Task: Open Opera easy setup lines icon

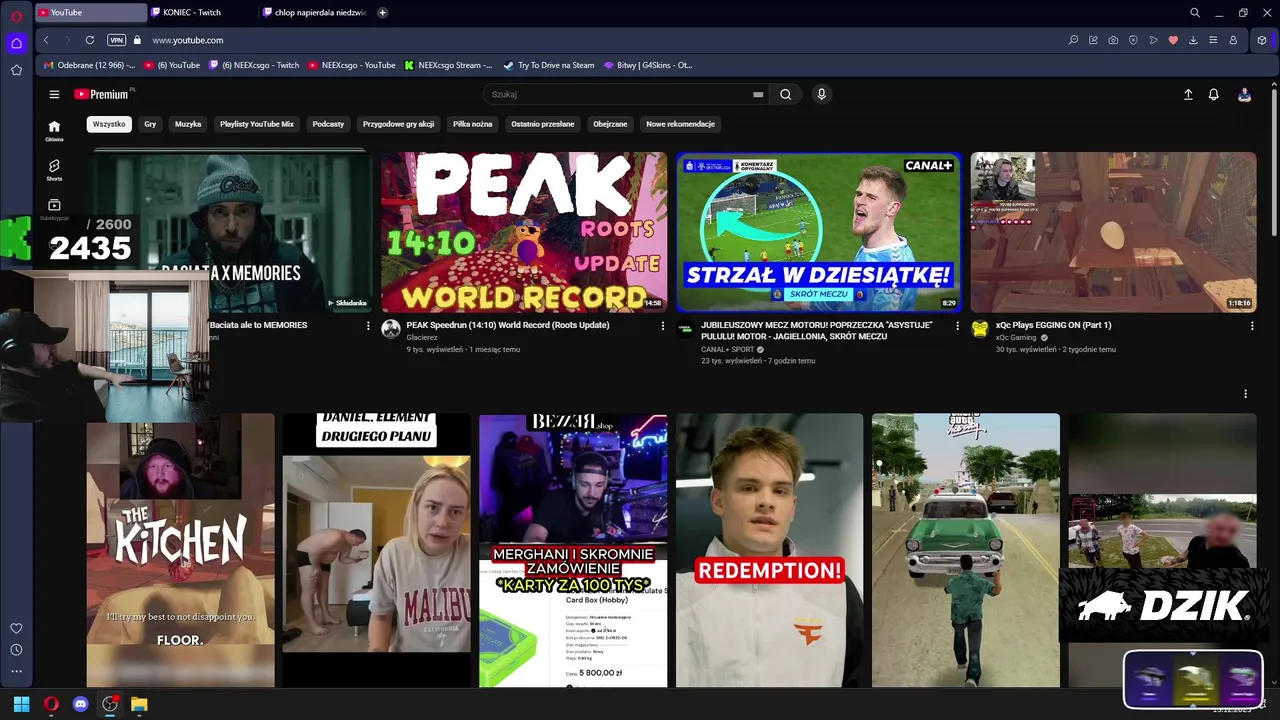Action: coord(1213,40)
